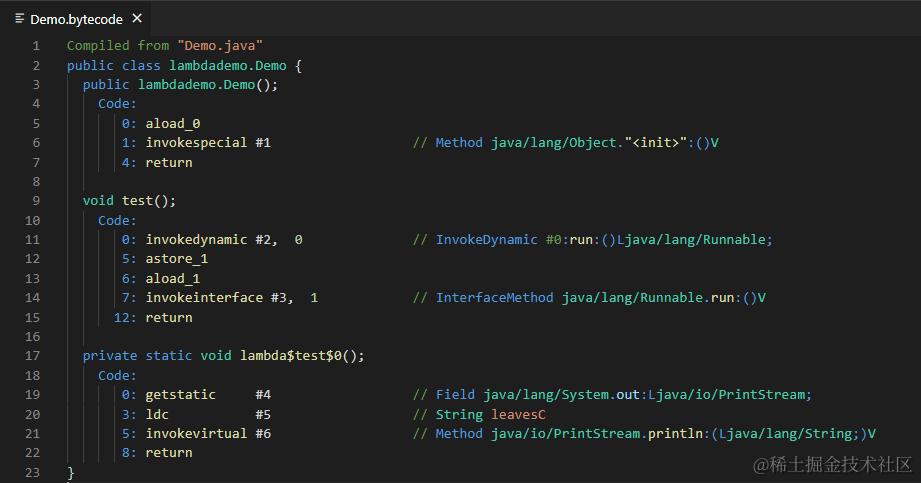The width and height of the screenshot is (921, 483).
Task: Click line number 1 in the gutter
Action: click(36, 46)
